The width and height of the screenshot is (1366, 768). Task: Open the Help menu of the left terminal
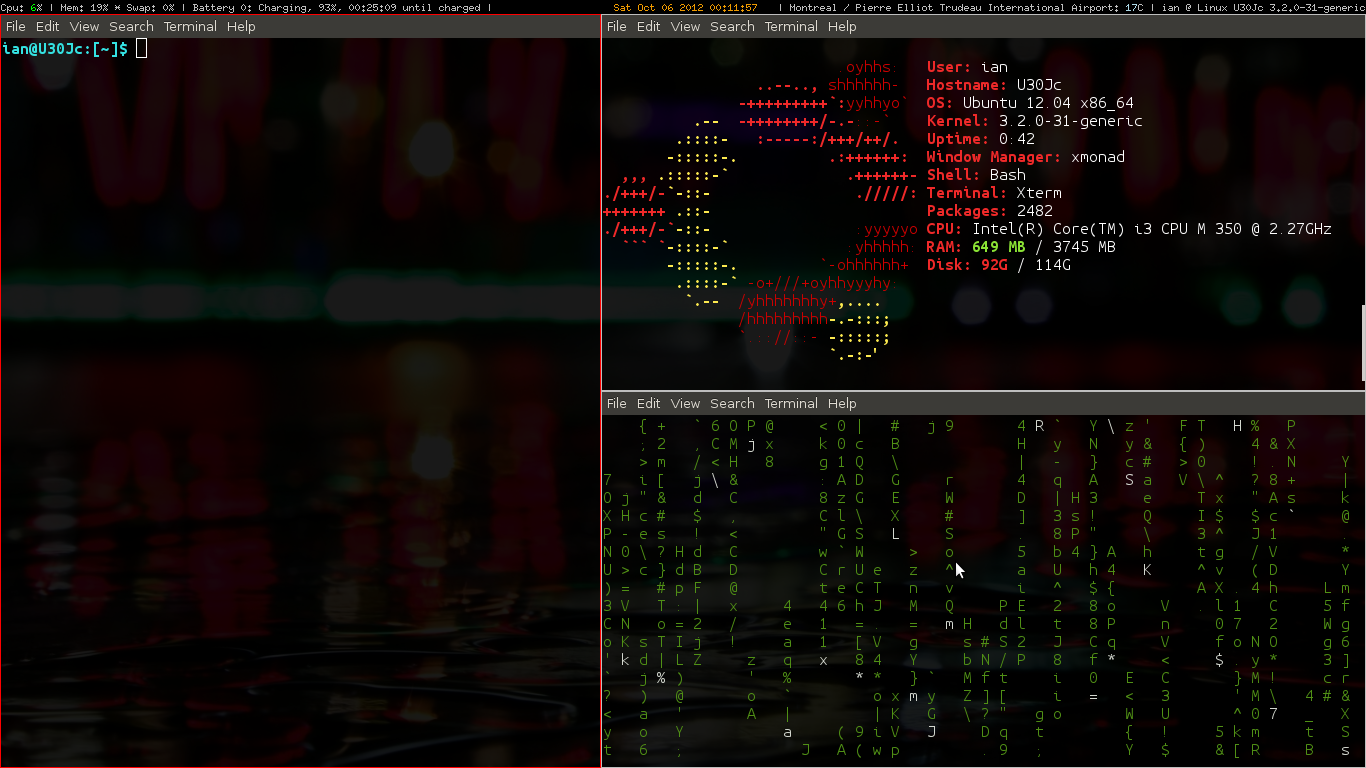[x=239, y=26]
